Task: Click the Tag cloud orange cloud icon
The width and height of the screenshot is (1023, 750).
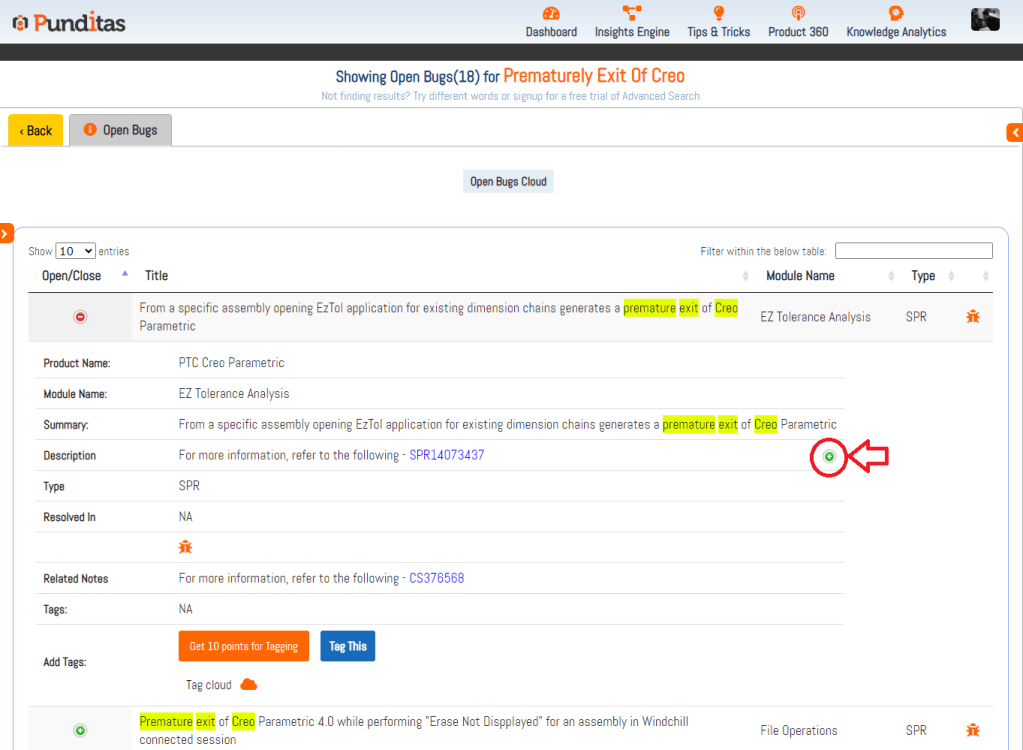Action: [249, 684]
